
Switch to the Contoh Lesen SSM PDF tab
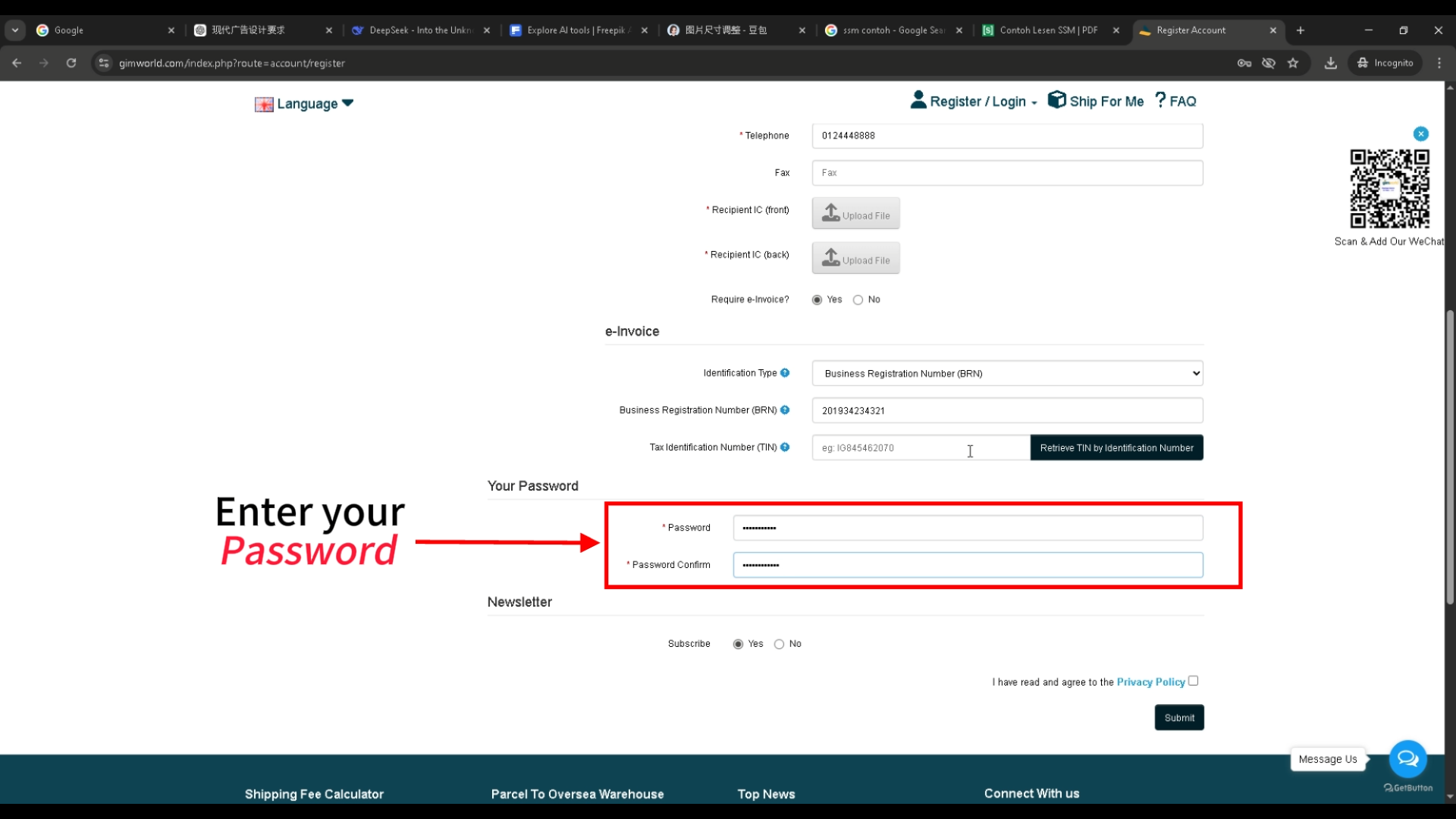pos(1046,30)
